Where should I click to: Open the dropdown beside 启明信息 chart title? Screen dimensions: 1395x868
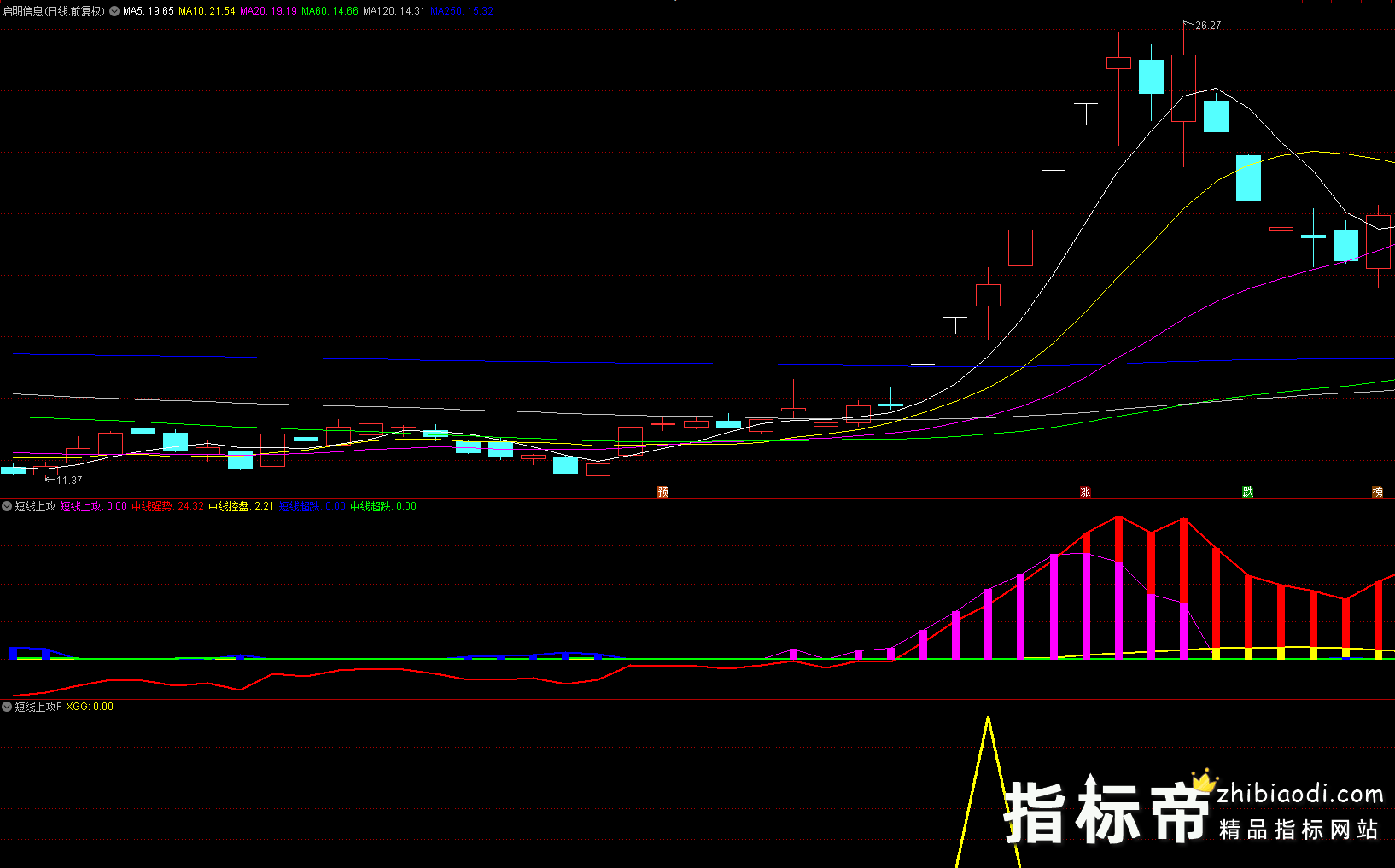(114, 11)
